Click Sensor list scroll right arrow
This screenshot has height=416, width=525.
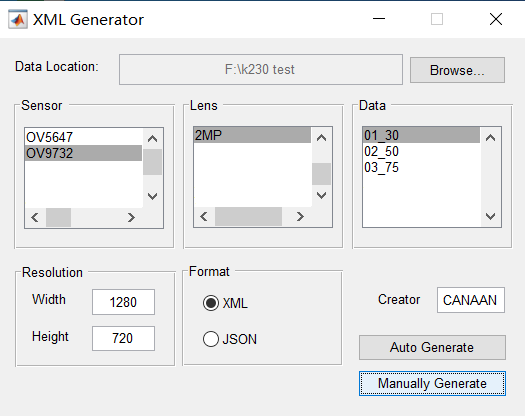(131, 218)
